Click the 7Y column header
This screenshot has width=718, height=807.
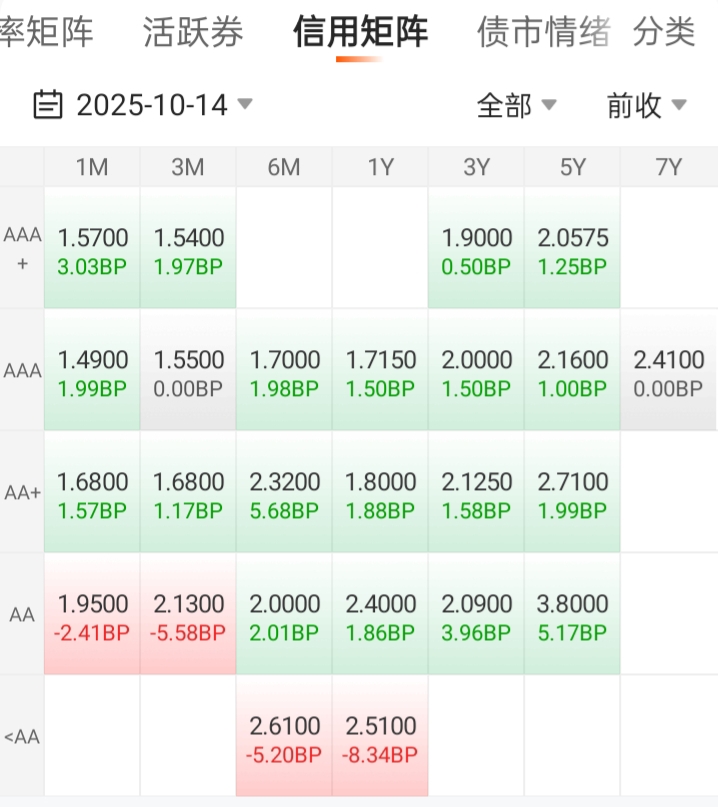tap(668, 167)
